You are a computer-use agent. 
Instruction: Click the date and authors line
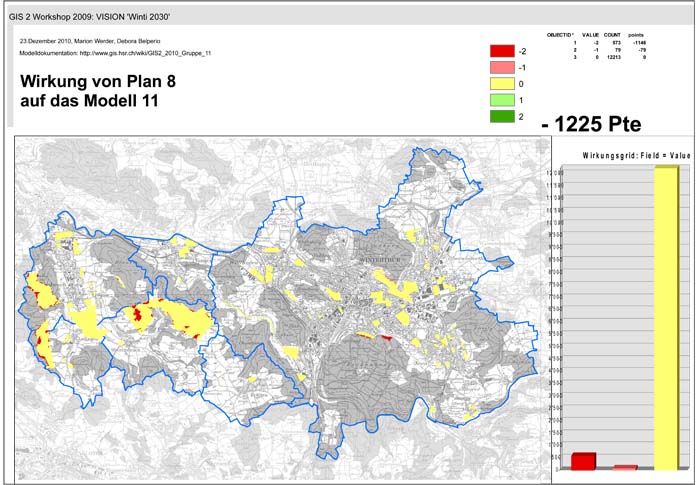[83, 40]
